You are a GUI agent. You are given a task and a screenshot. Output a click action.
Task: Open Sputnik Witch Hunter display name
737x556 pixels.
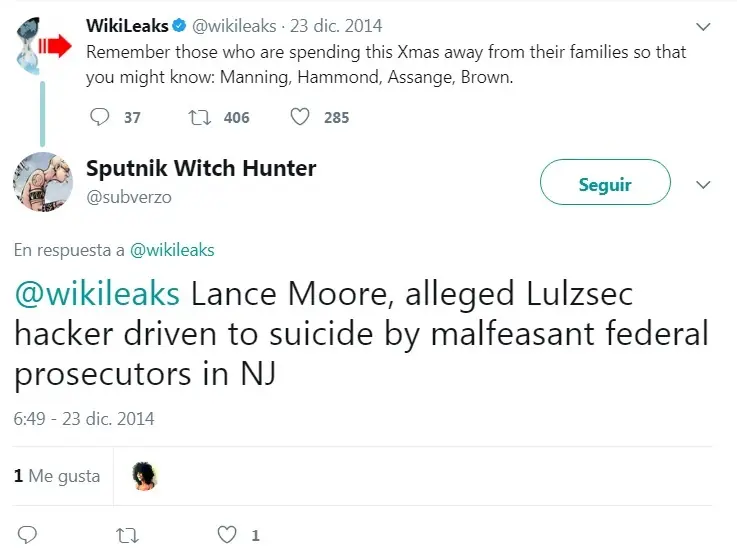coord(201,169)
